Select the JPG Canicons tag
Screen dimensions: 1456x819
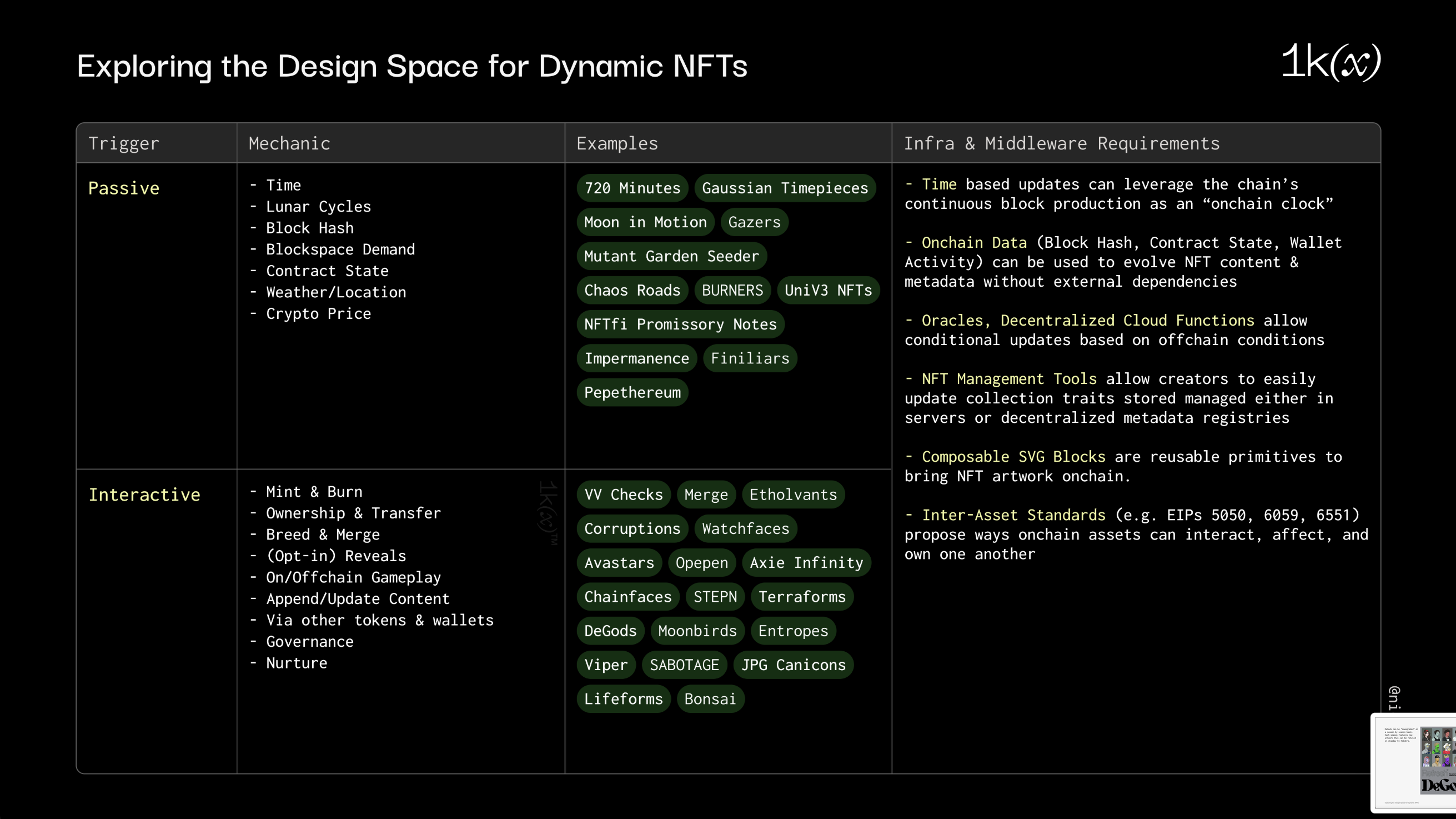[793, 665]
